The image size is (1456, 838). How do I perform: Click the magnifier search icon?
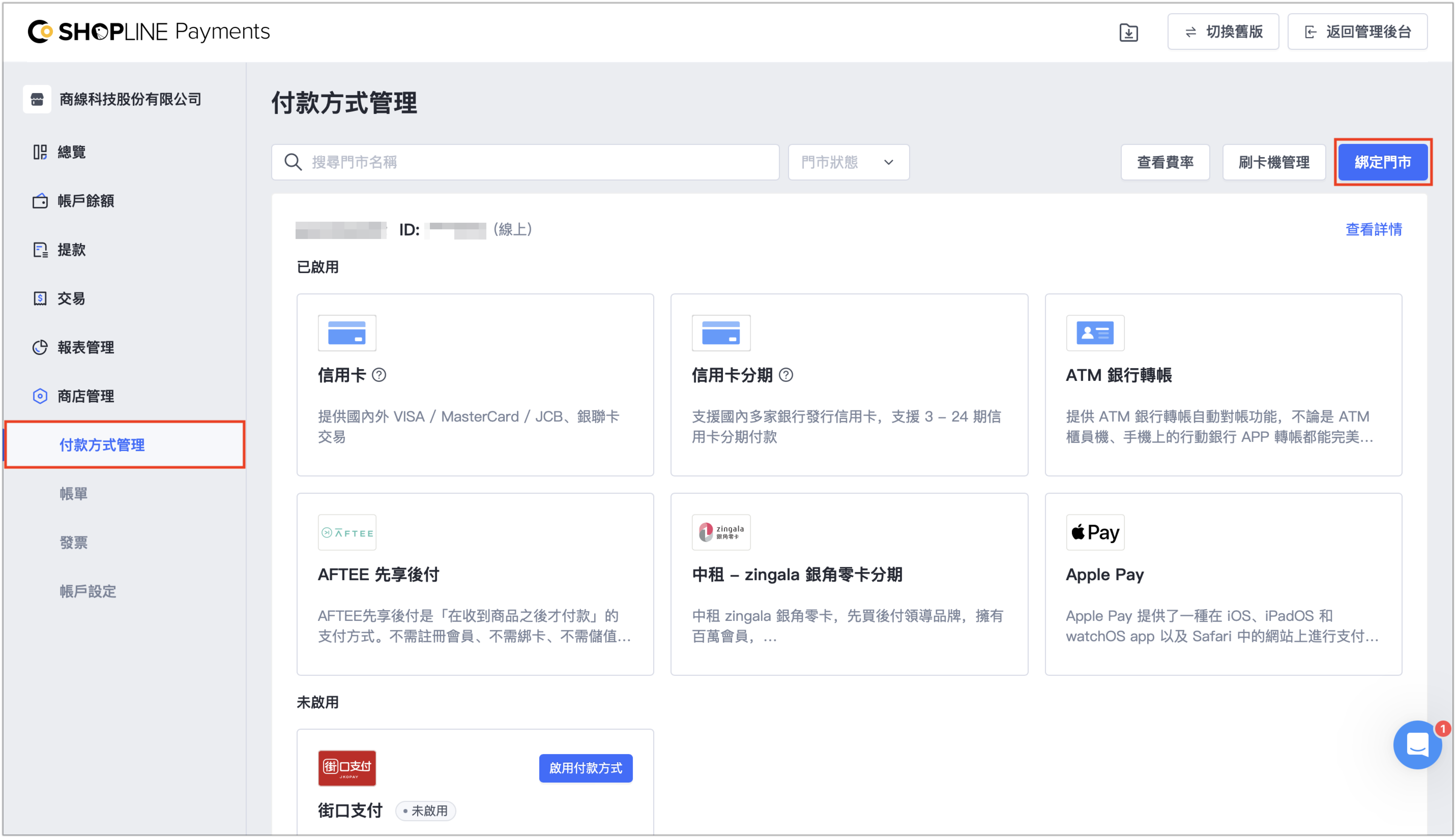point(293,162)
